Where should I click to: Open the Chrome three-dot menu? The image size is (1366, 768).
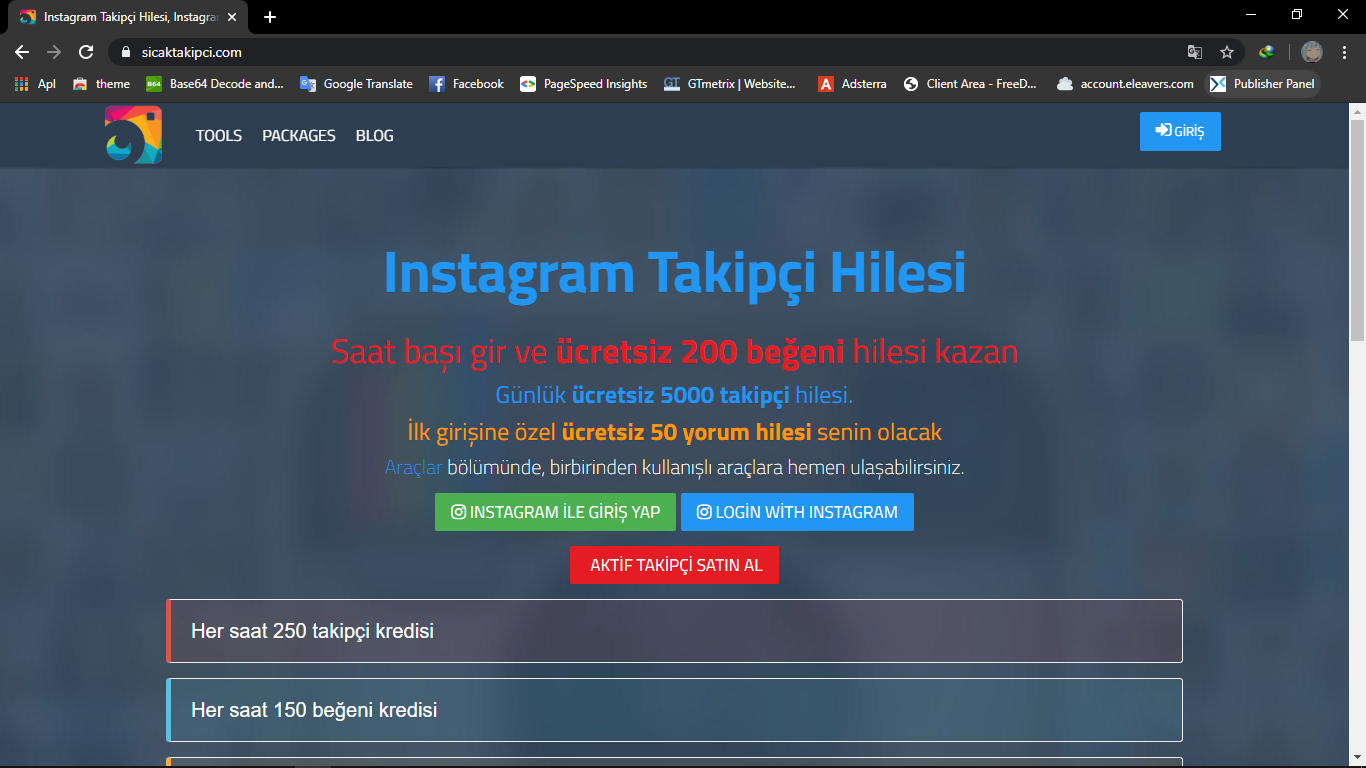pyautogui.click(x=1344, y=52)
